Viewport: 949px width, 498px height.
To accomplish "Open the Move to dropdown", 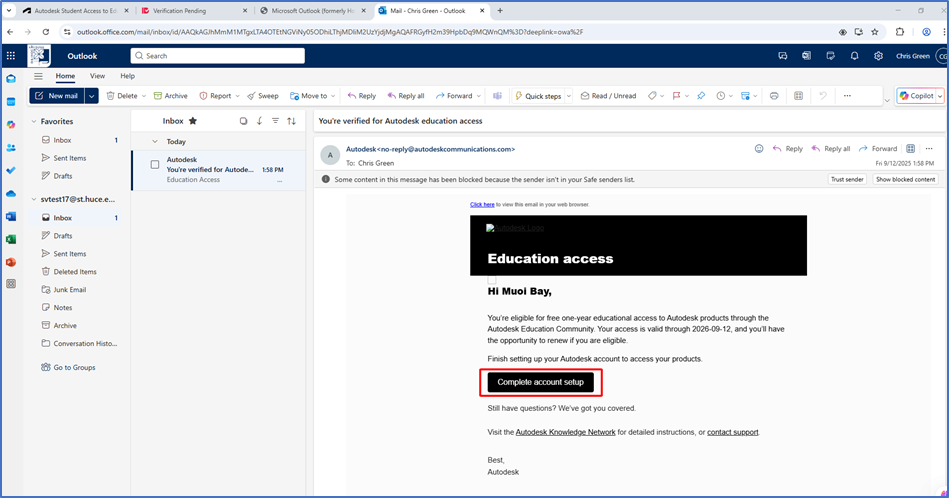I will click(x=313, y=96).
